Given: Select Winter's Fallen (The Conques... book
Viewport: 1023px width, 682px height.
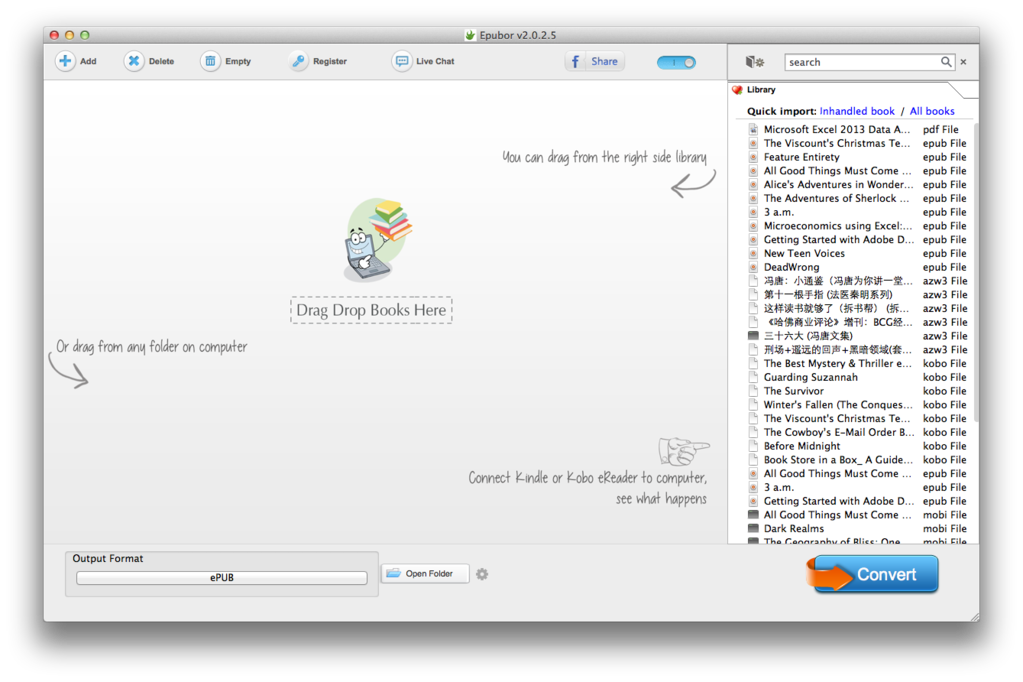Looking at the screenshot, I should pos(857,405).
